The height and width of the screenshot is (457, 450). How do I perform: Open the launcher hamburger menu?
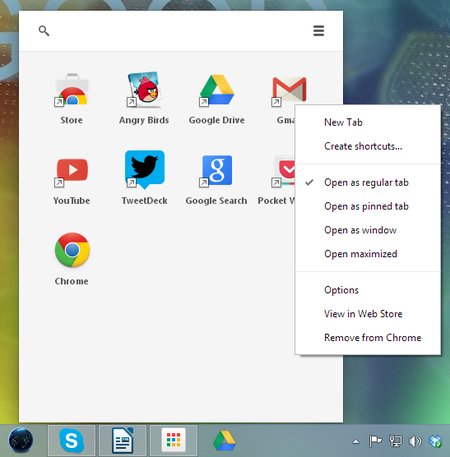click(319, 31)
